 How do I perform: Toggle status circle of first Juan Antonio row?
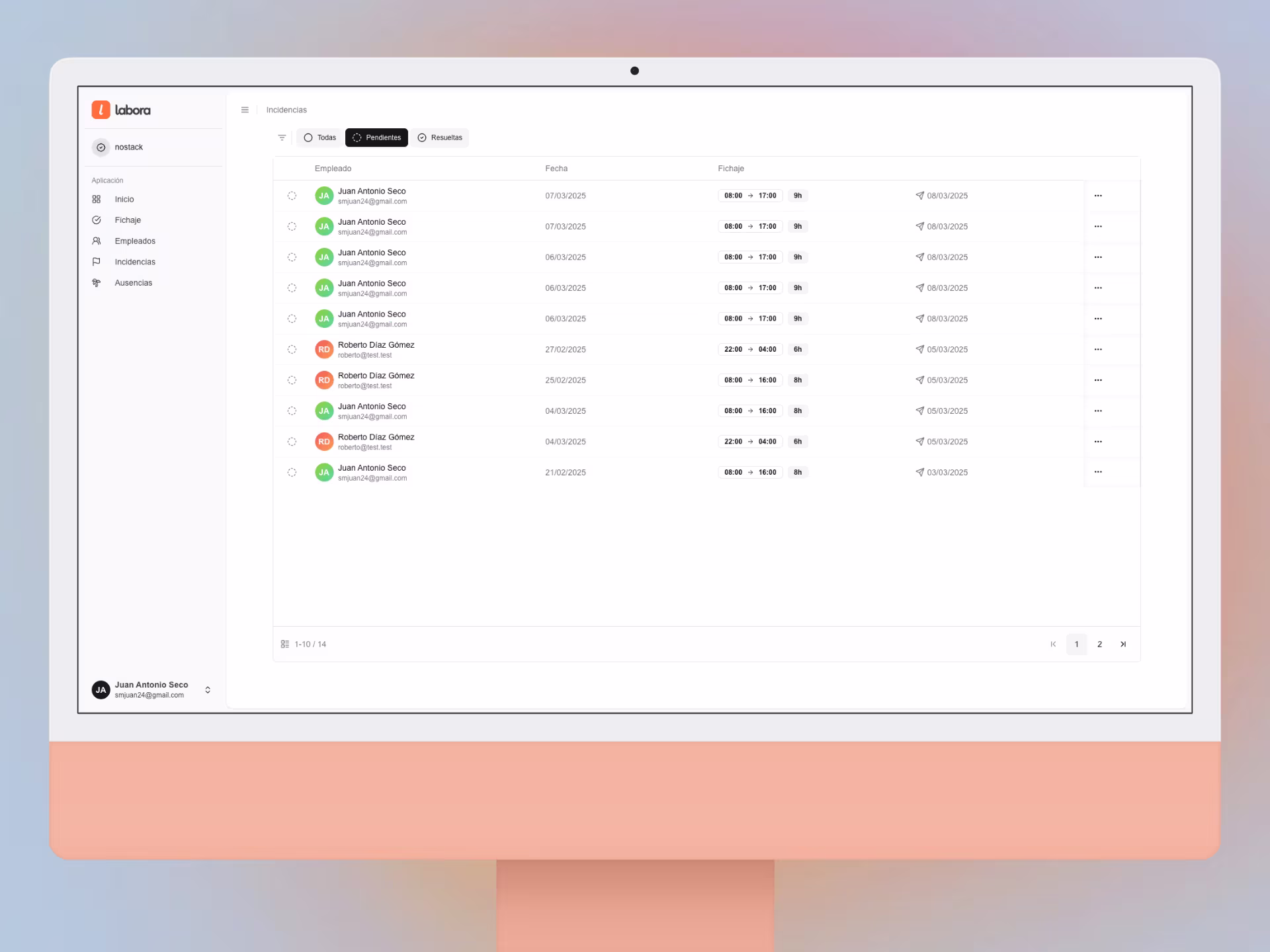[292, 196]
